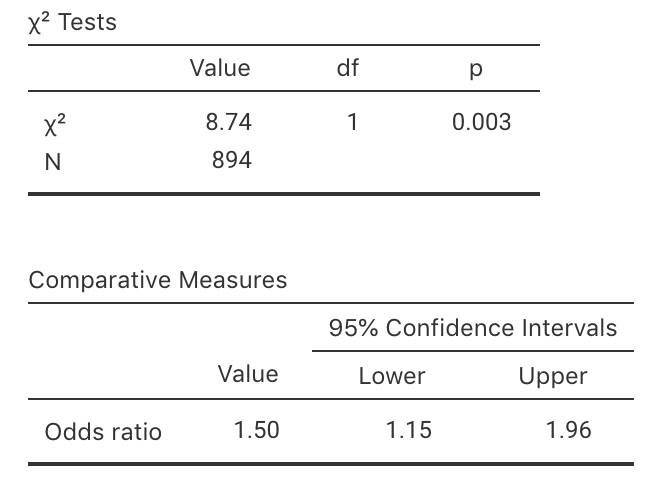
Task: Click the df value of 1
Action: (x=352, y=123)
